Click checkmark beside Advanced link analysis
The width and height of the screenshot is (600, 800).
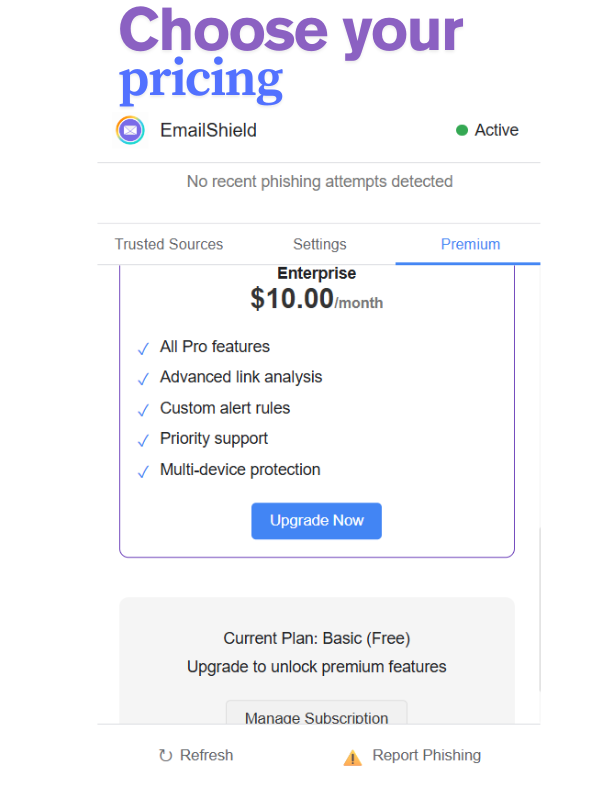(x=143, y=379)
